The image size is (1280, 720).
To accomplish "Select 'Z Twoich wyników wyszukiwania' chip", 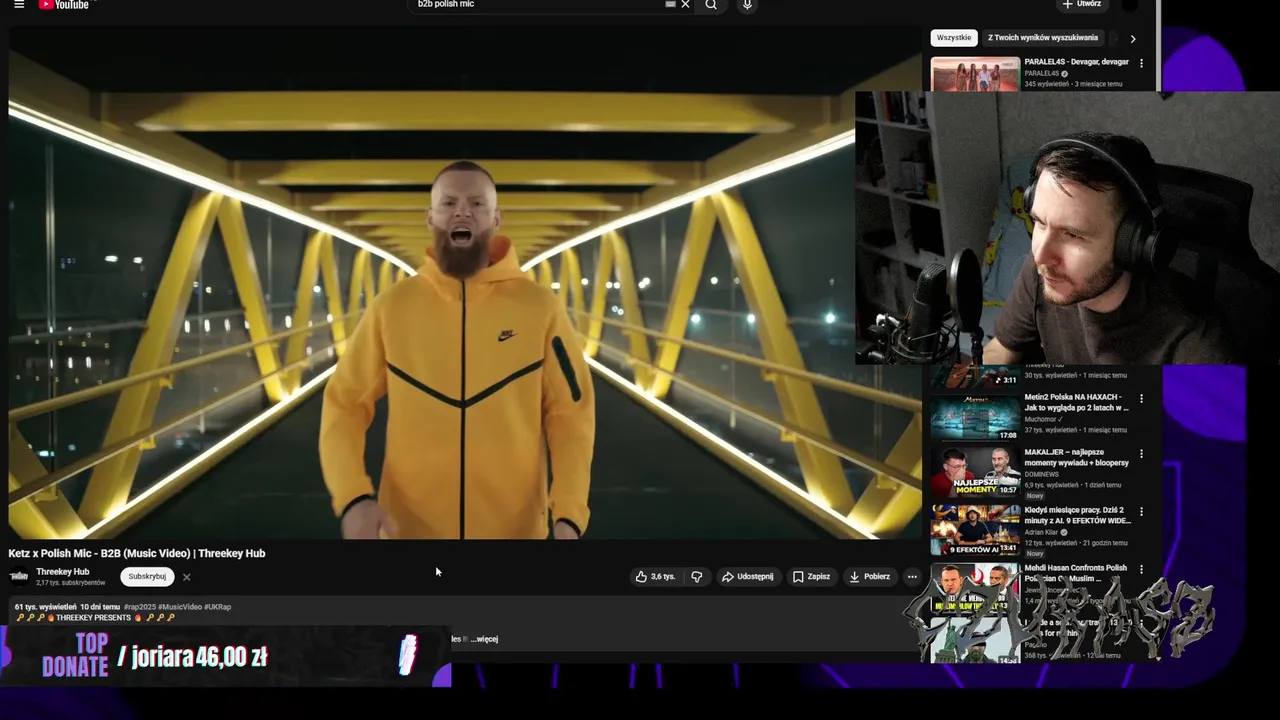I will pyautogui.click(x=1043, y=38).
